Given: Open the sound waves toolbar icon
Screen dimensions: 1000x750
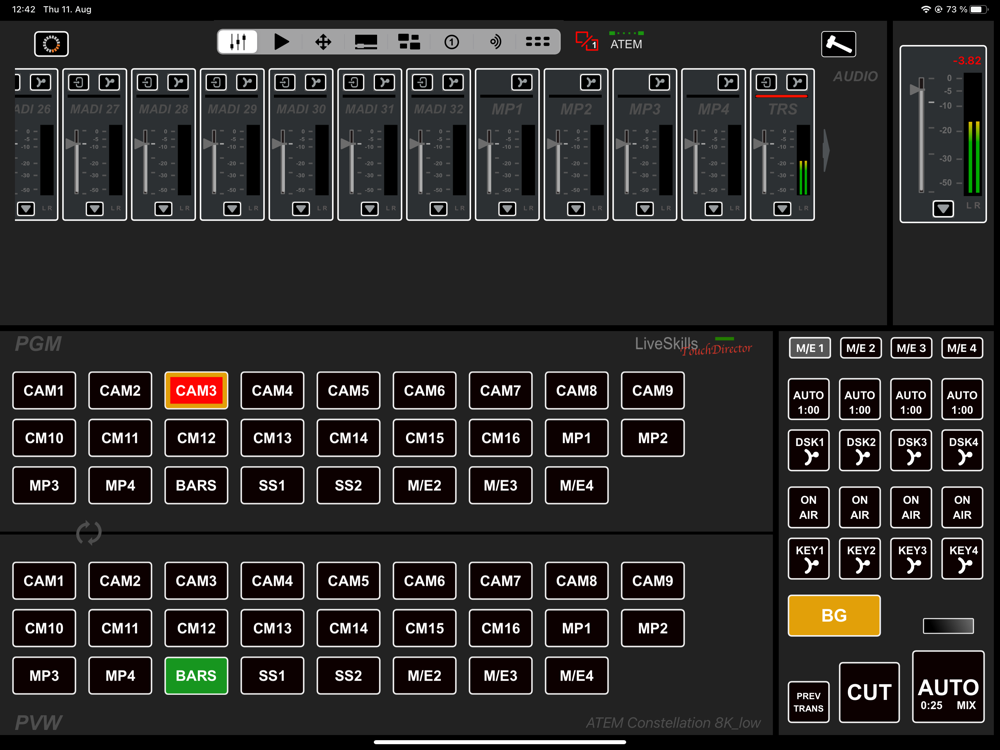Looking at the screenshot, I should (x=495, y=42).
